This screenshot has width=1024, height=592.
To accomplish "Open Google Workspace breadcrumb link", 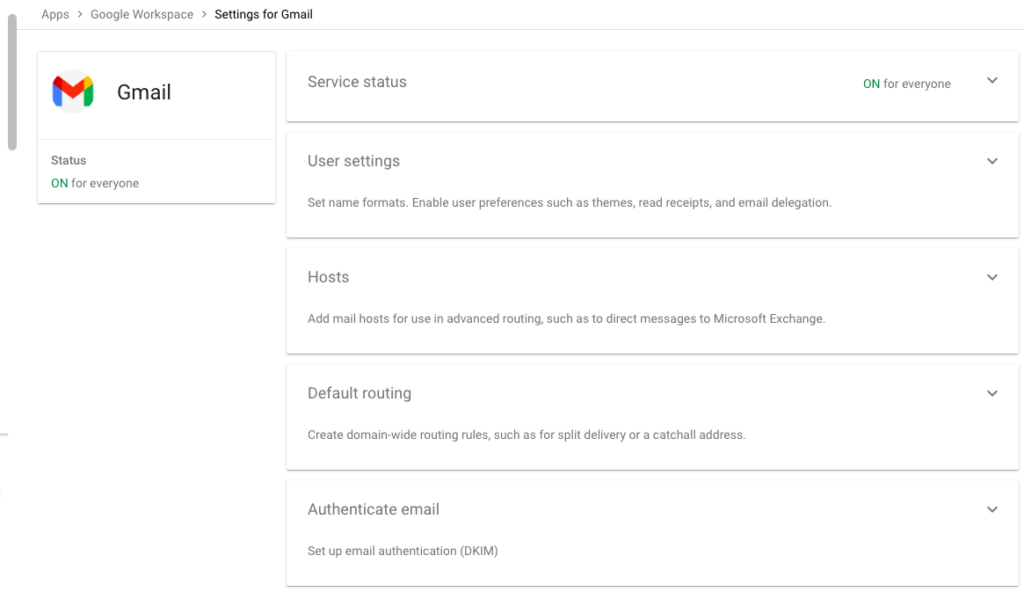I will (142, 15).
